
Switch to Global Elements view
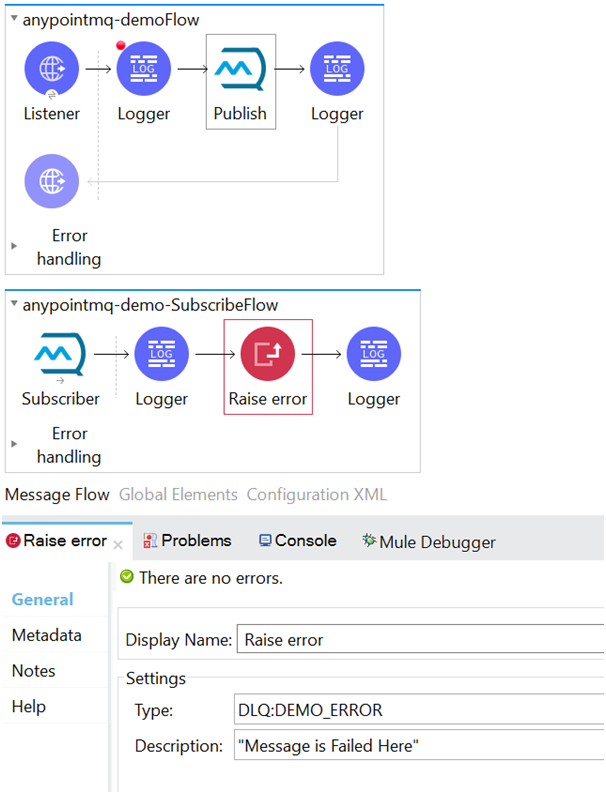pos(178,494)
